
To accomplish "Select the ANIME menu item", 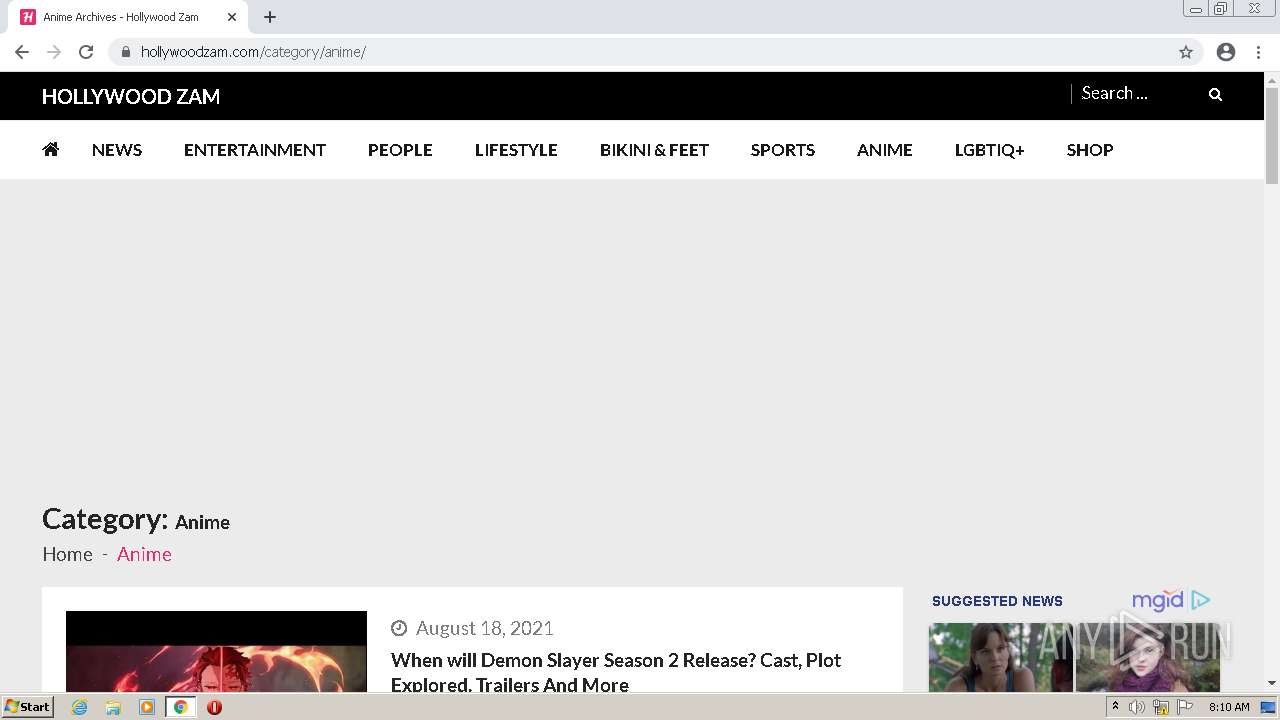I will [x=885, y=150].
